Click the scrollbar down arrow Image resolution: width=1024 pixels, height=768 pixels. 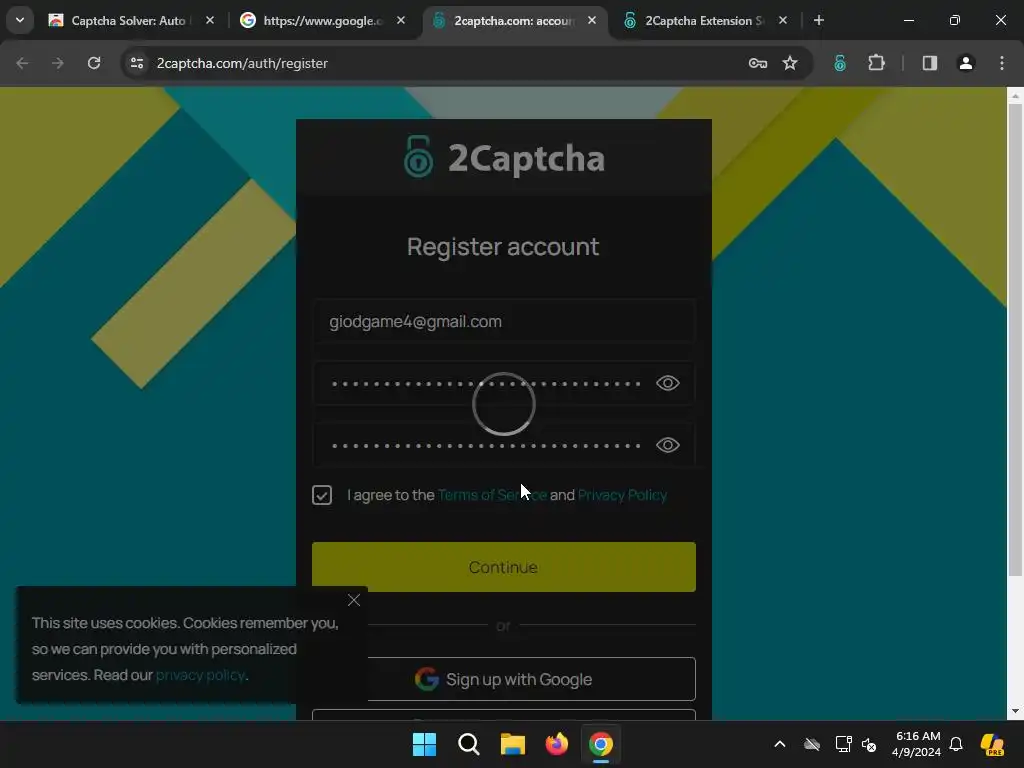pos(1015,711)
